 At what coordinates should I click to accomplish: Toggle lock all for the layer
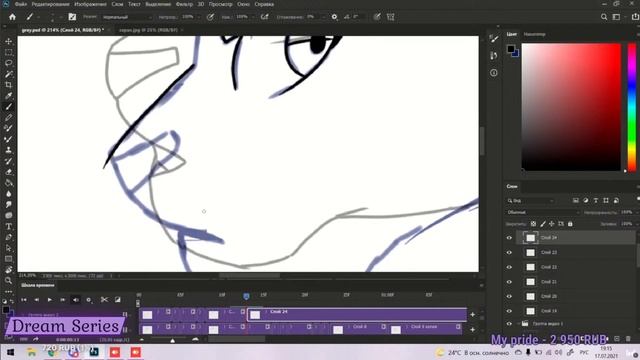click(x=570, y=224)
